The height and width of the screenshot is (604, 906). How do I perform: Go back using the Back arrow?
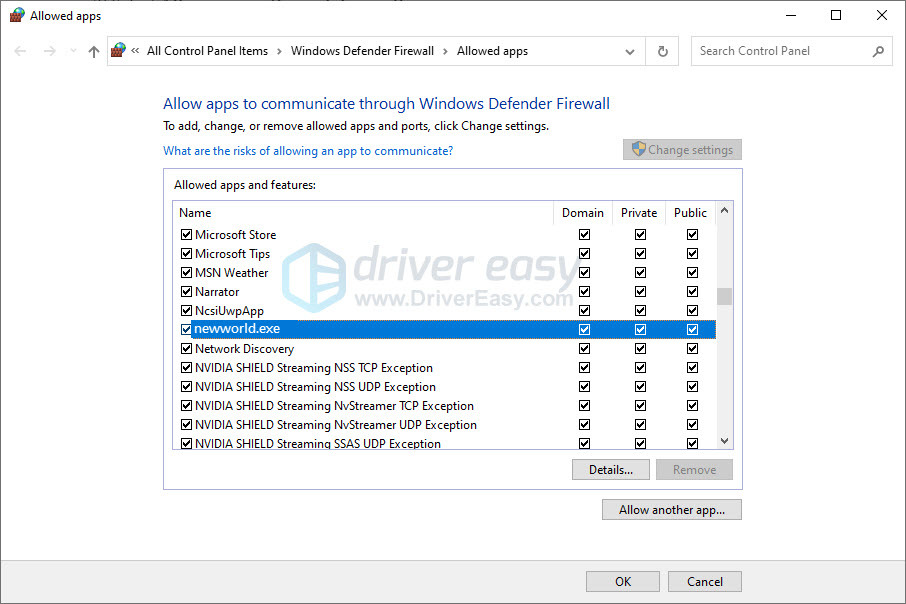tap(20, 51)
